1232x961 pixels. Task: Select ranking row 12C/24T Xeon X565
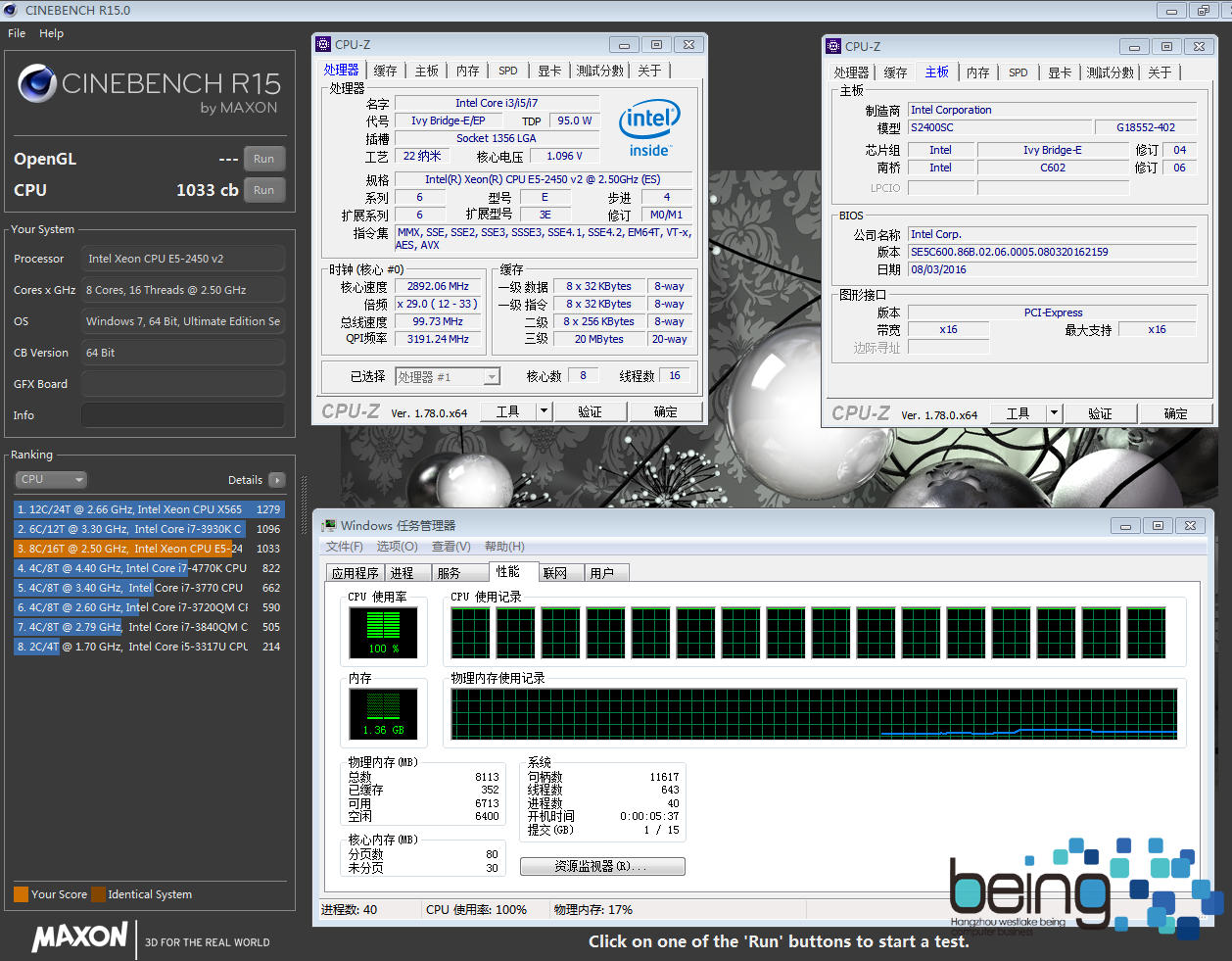pyautogui.click(x=149, y=509)
